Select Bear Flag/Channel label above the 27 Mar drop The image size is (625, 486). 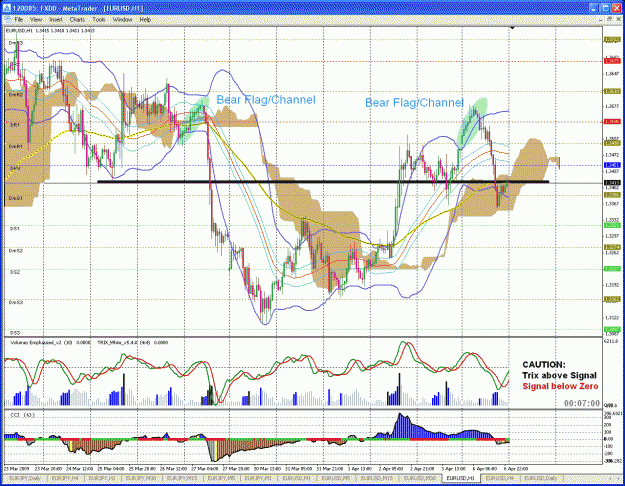[265, 100]
